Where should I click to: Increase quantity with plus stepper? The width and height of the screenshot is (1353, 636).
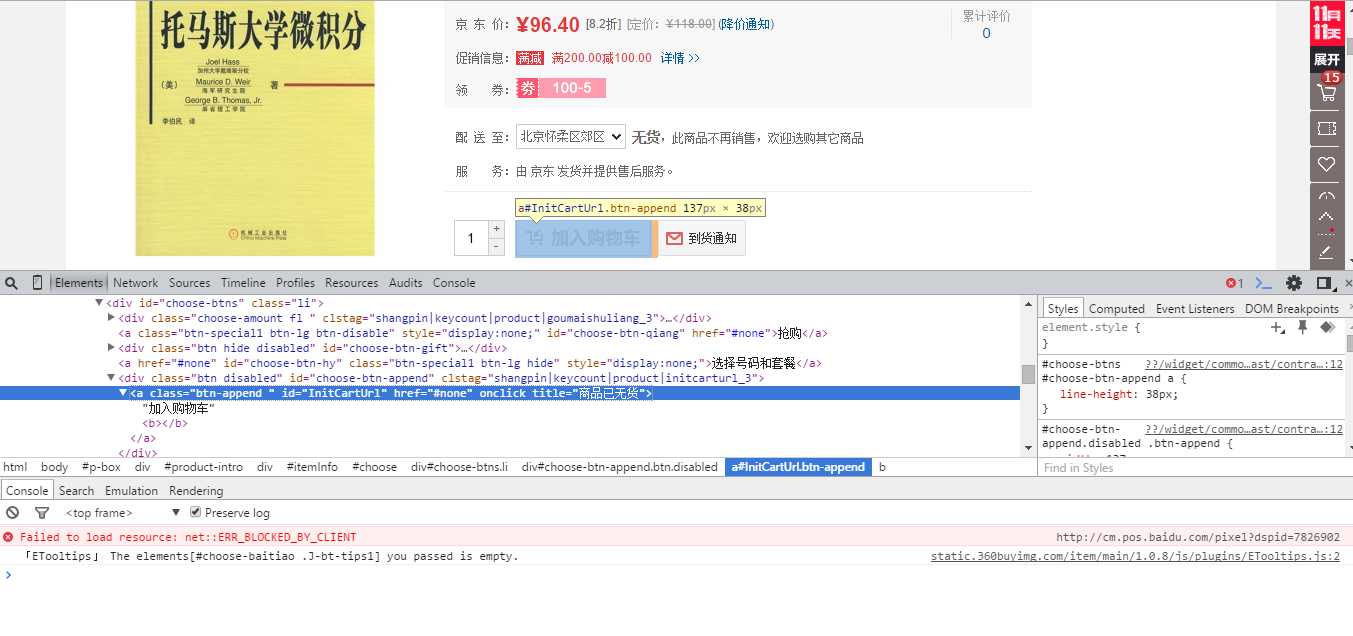(496, 229)
